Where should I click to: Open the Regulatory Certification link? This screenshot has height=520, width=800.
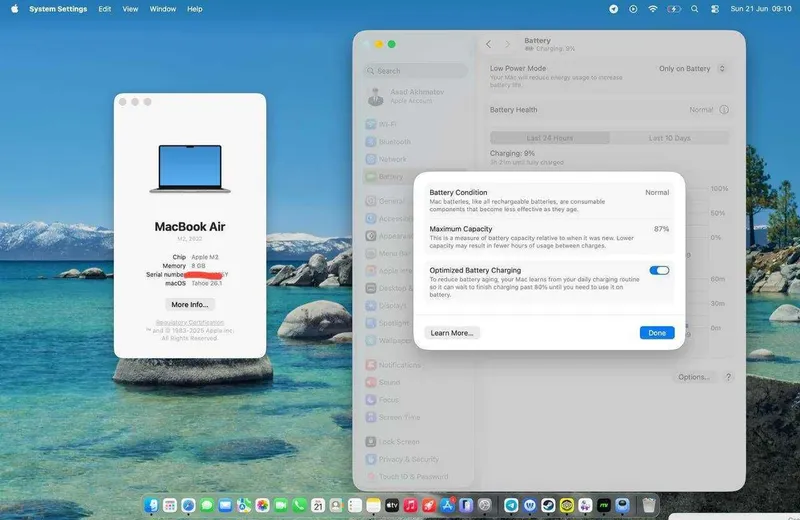(190, 322)
